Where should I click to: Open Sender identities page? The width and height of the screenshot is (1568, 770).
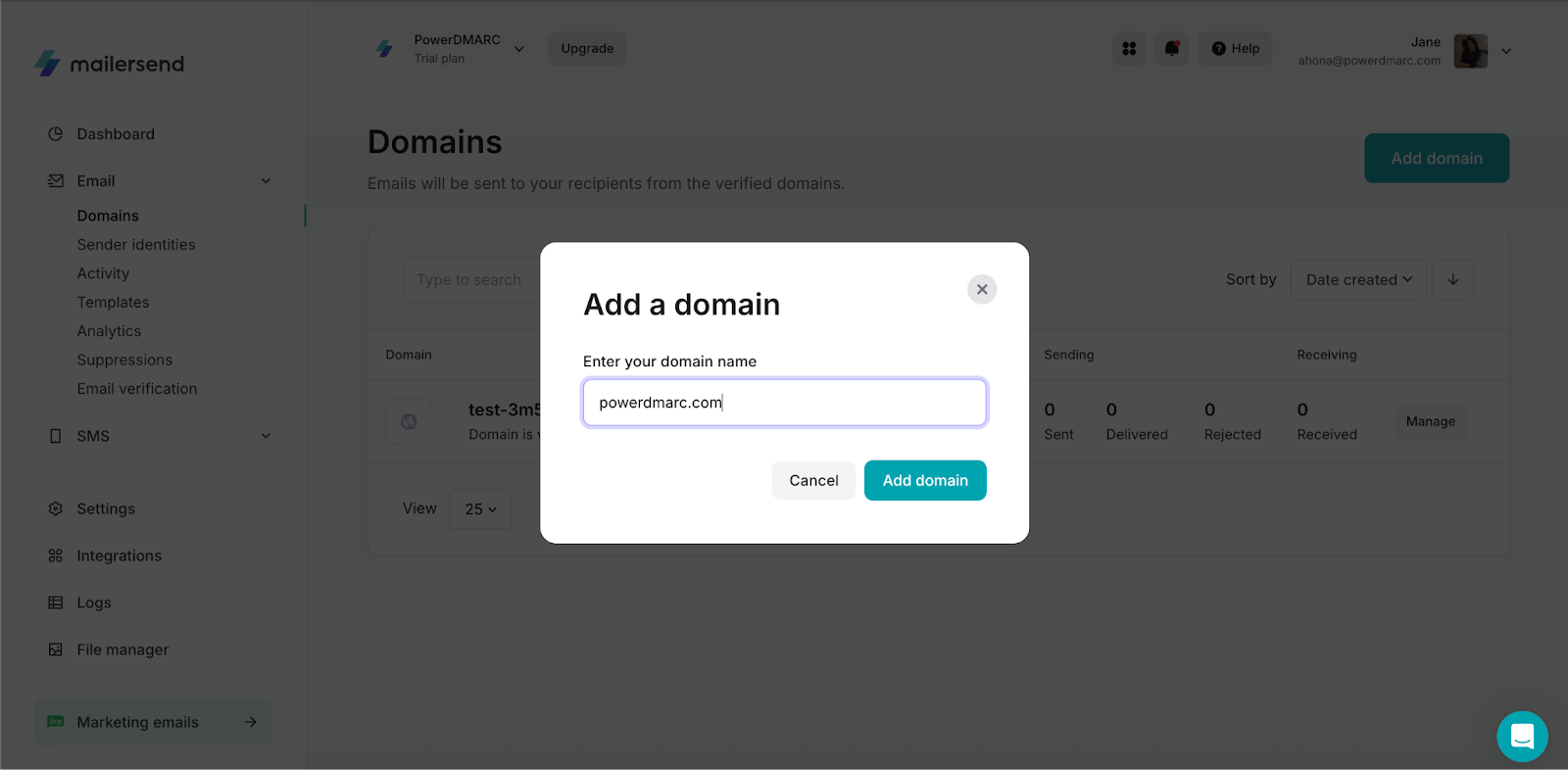pos(136,245)
